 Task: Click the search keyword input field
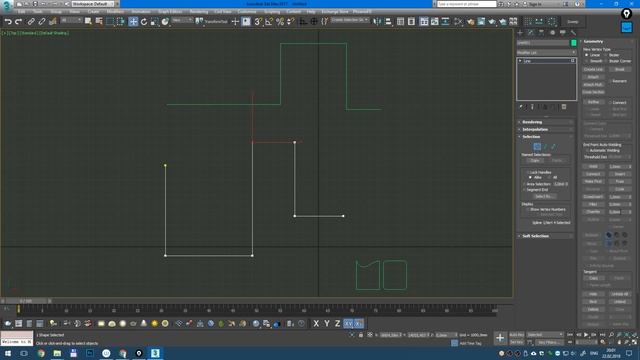pyautogui.click(x=467, y=4)
